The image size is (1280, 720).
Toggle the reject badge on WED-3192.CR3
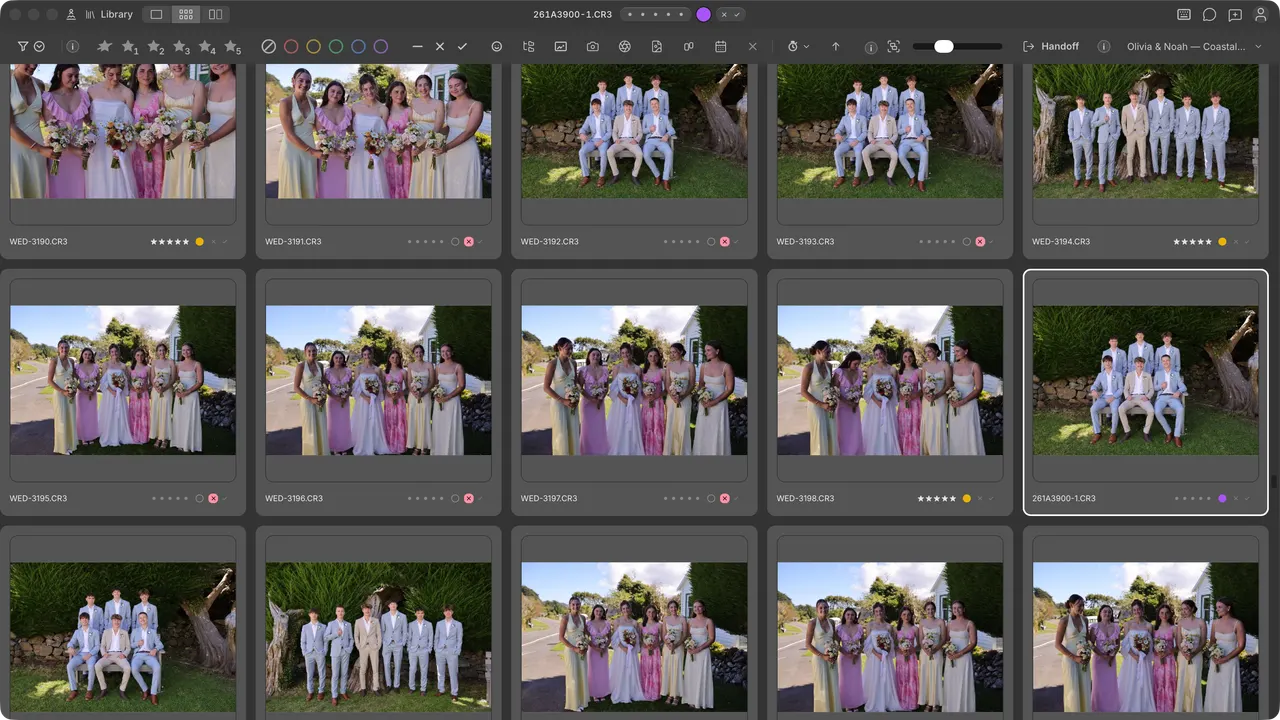click(x=724, y=242)
